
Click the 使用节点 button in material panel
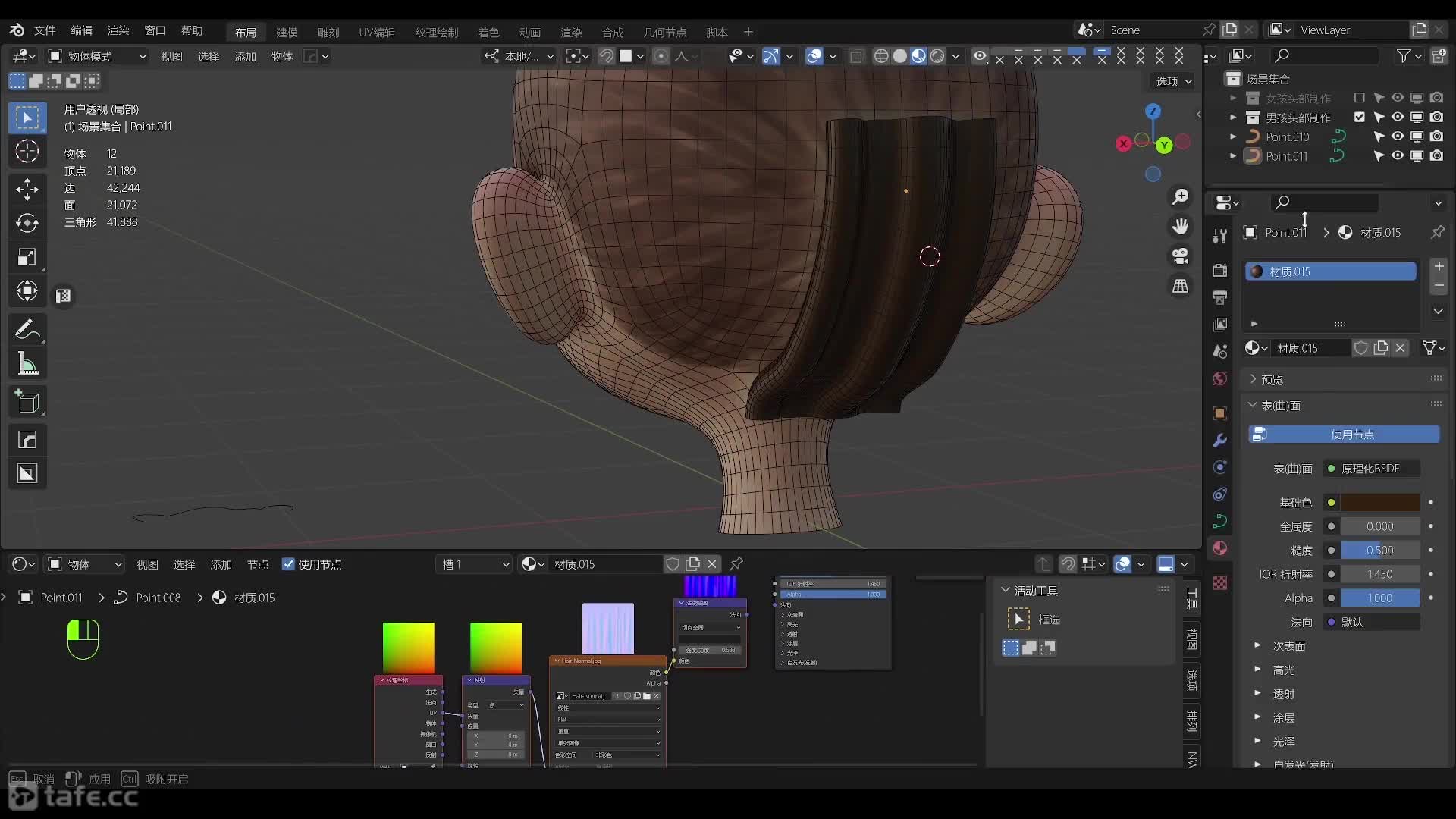[x=1344, y=434]
